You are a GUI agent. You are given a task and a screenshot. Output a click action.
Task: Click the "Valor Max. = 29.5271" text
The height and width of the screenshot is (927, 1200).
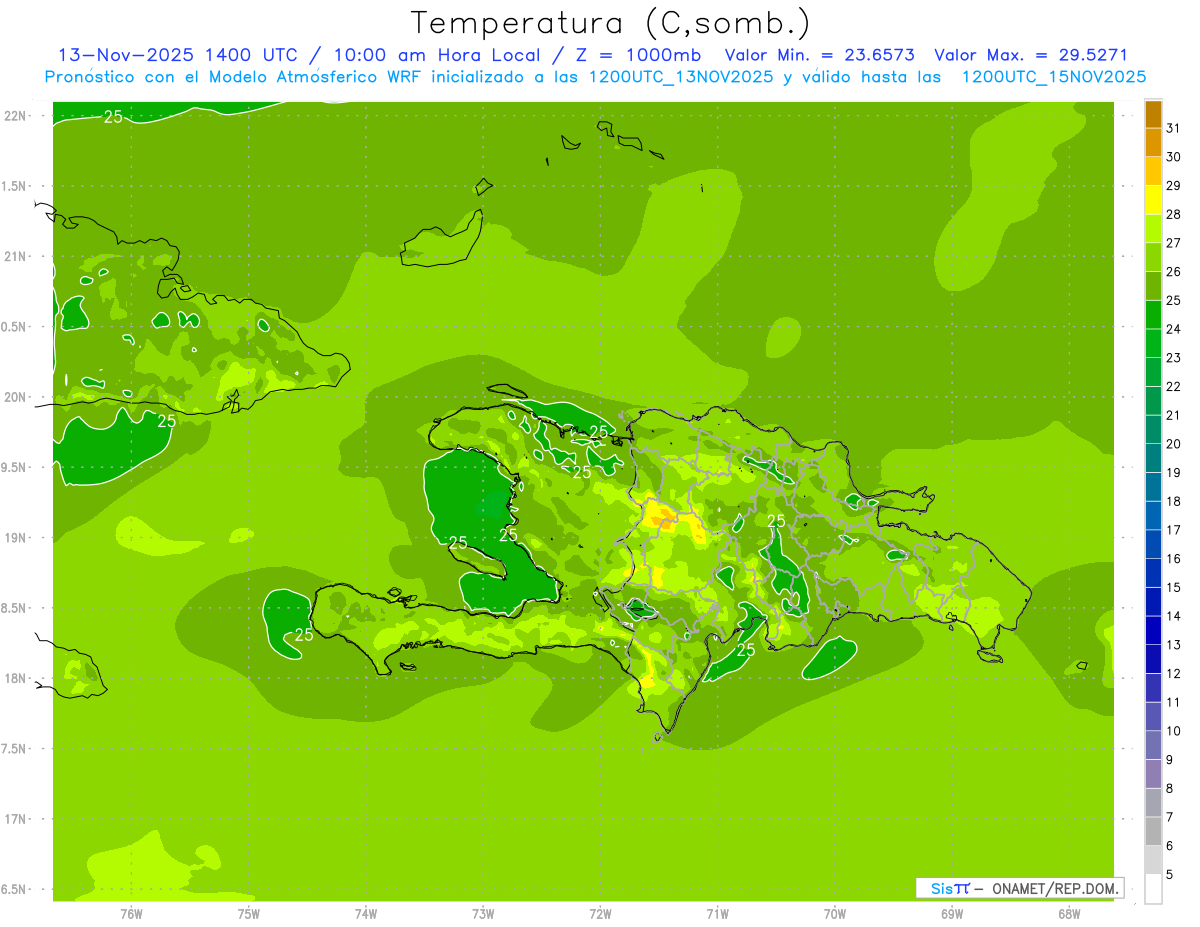point(1030,55)
